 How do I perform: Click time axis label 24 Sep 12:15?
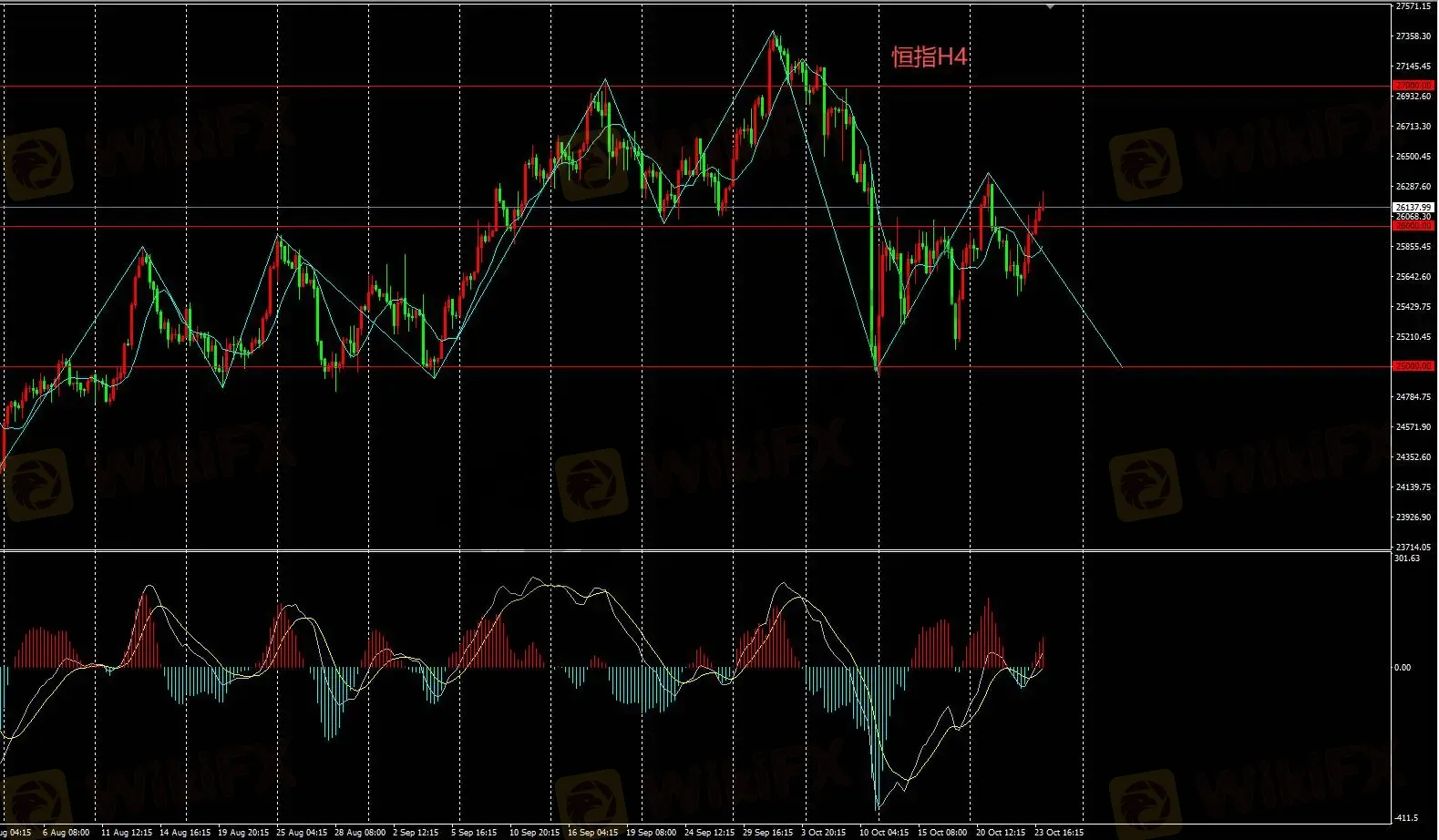point(709,833)
